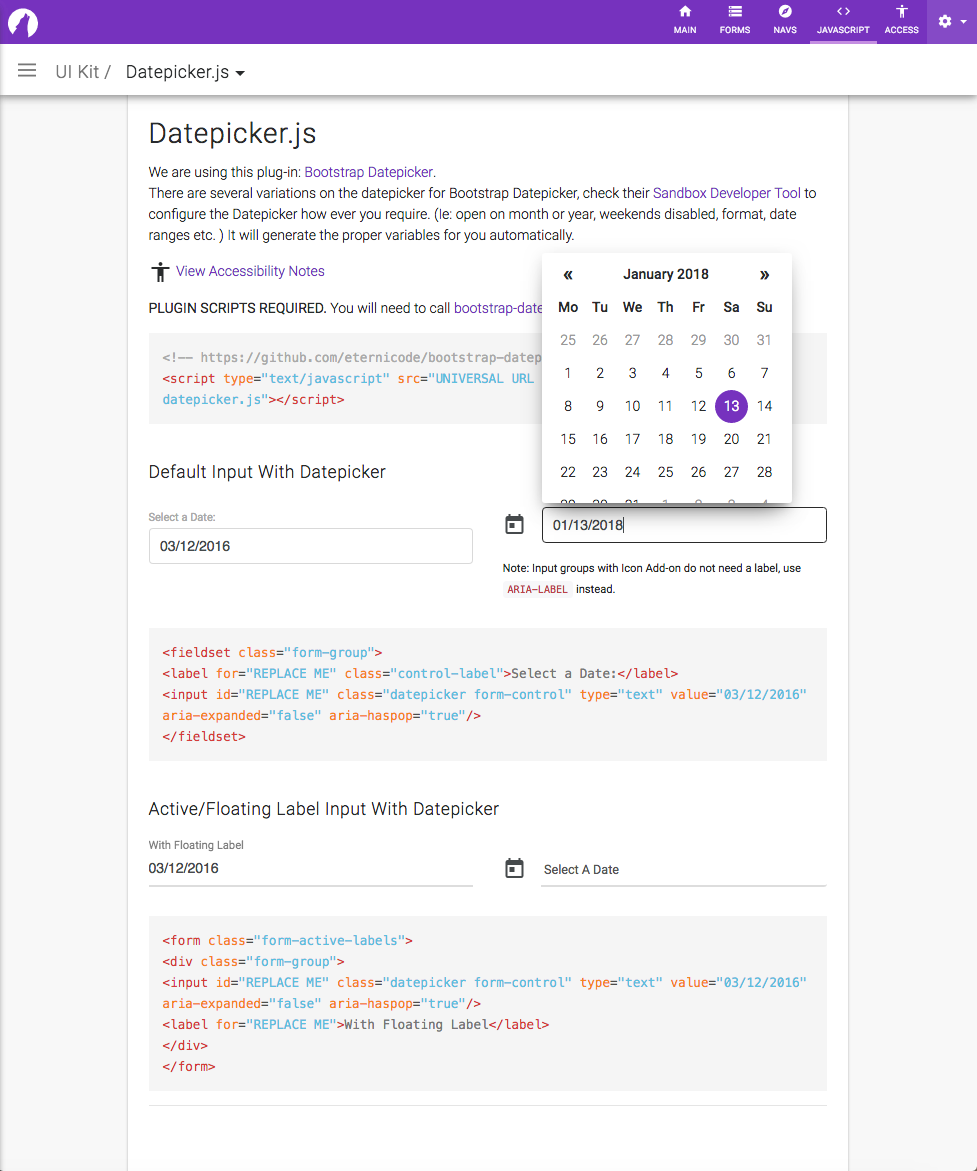Pick January 1 in the calendar
The image size is (977, 1171).
pos(568,373)
